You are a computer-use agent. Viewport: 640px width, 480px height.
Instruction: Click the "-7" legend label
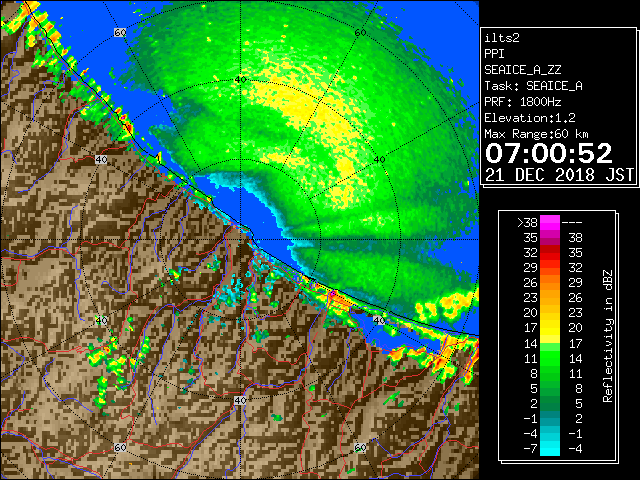tap(531, 449)
